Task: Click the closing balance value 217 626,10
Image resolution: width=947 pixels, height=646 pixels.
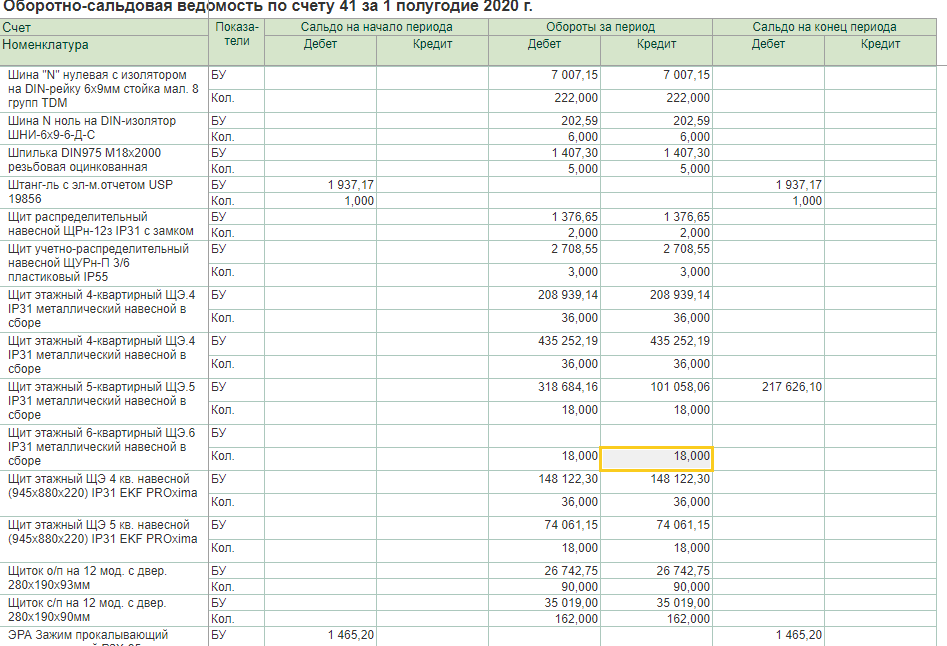Action: coord(790,387)
